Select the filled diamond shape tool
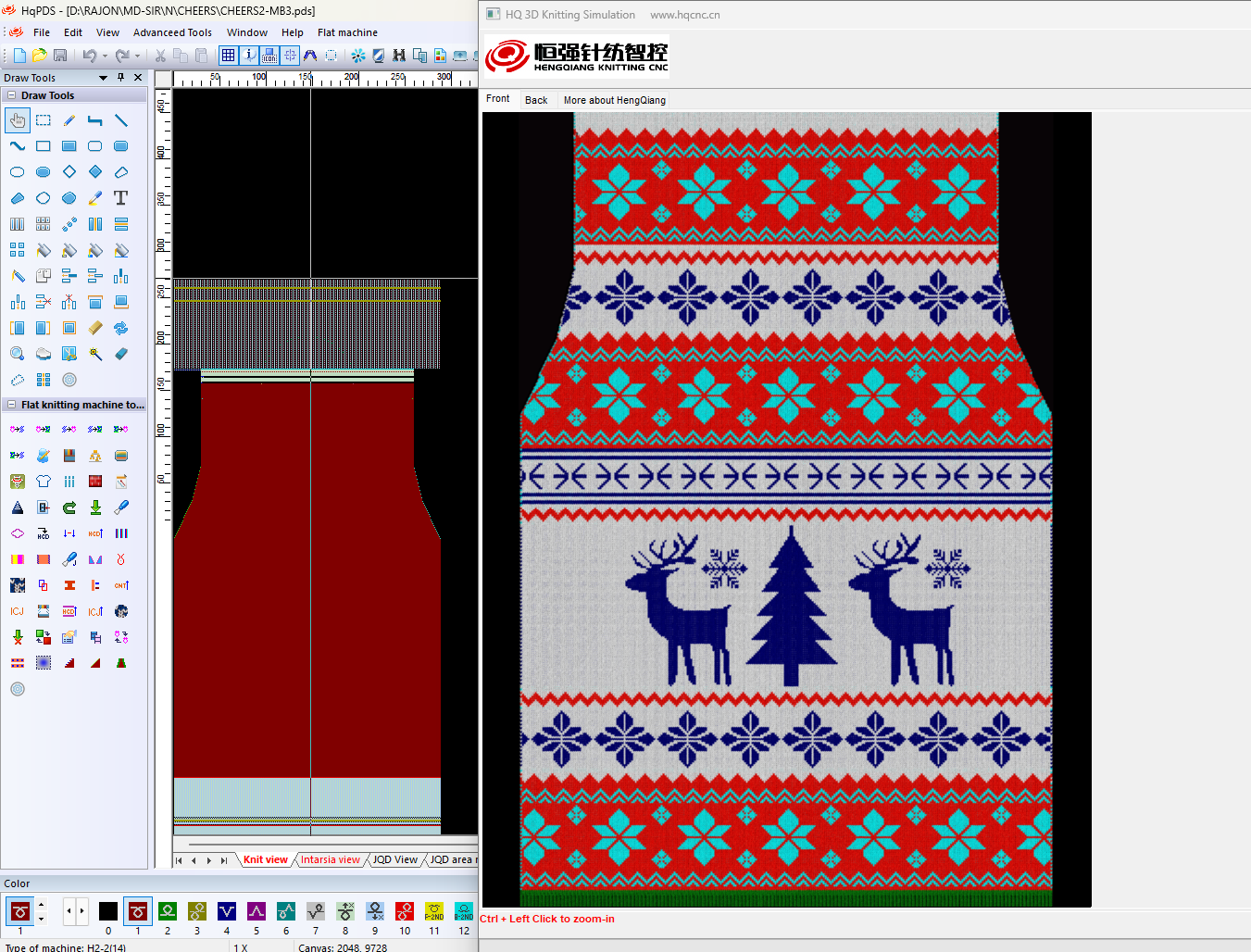Viewport: 1251px width, 952px height. [x=95, y=172]
